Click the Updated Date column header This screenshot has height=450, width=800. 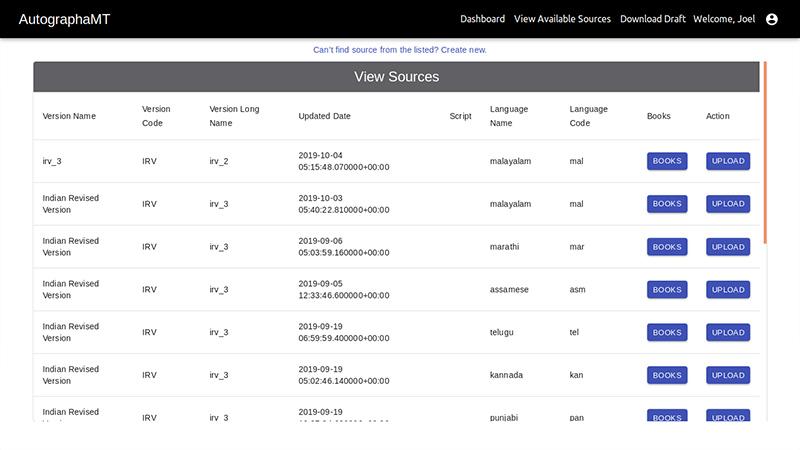pyautogui.click(x=324, y=116)
